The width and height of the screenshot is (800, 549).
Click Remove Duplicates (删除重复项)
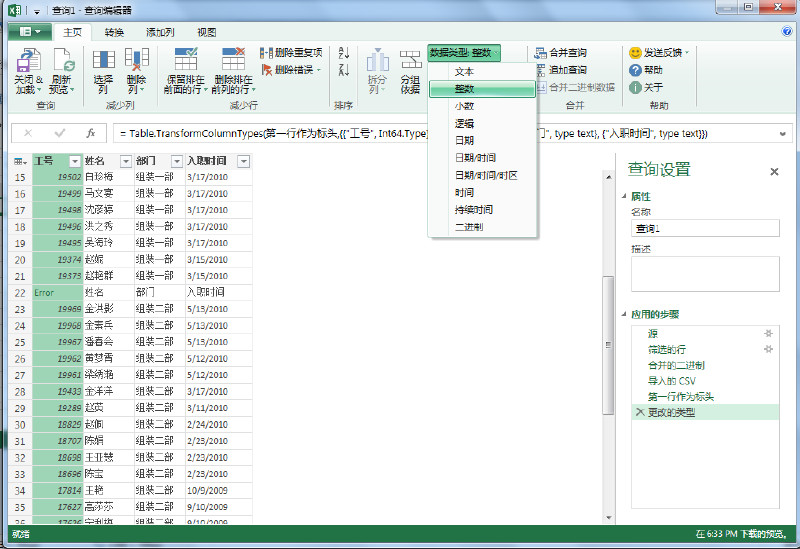click(x=291, y=53)
